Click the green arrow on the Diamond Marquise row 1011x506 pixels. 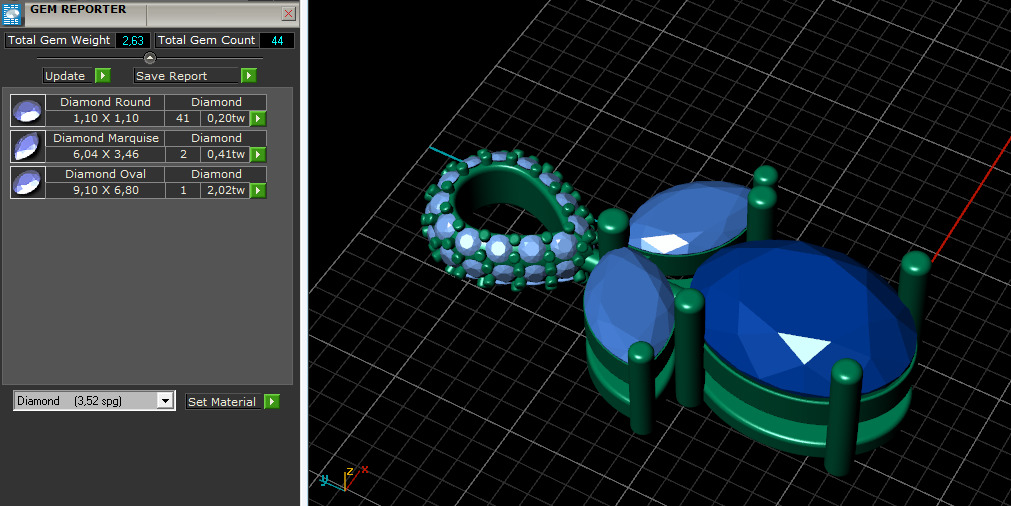coord(258,154)
